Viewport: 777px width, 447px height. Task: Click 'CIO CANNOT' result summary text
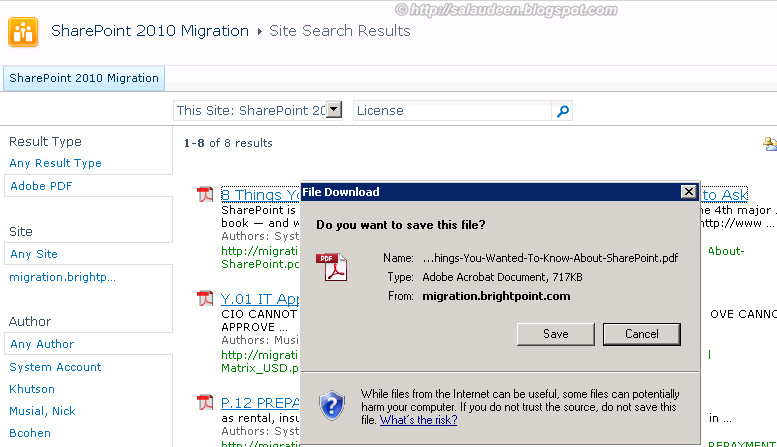[x=259, y=314]
